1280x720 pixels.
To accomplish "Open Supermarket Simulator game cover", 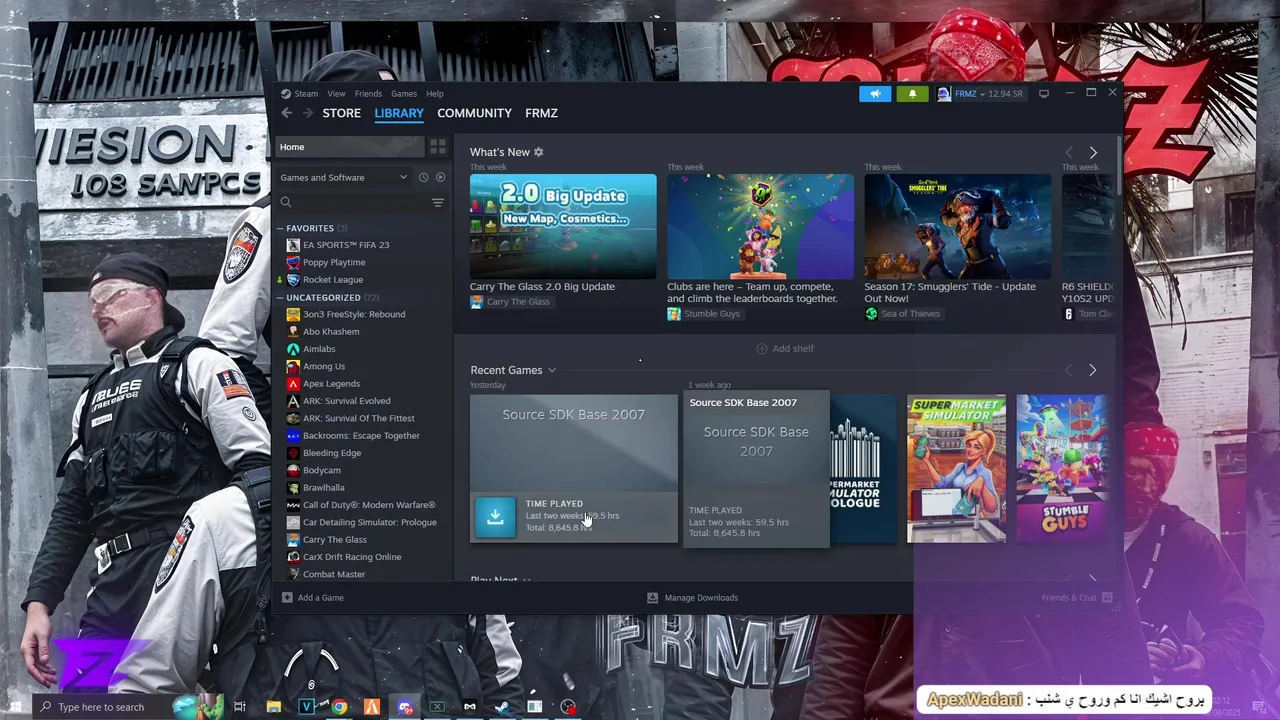I will tap(956, 469).
